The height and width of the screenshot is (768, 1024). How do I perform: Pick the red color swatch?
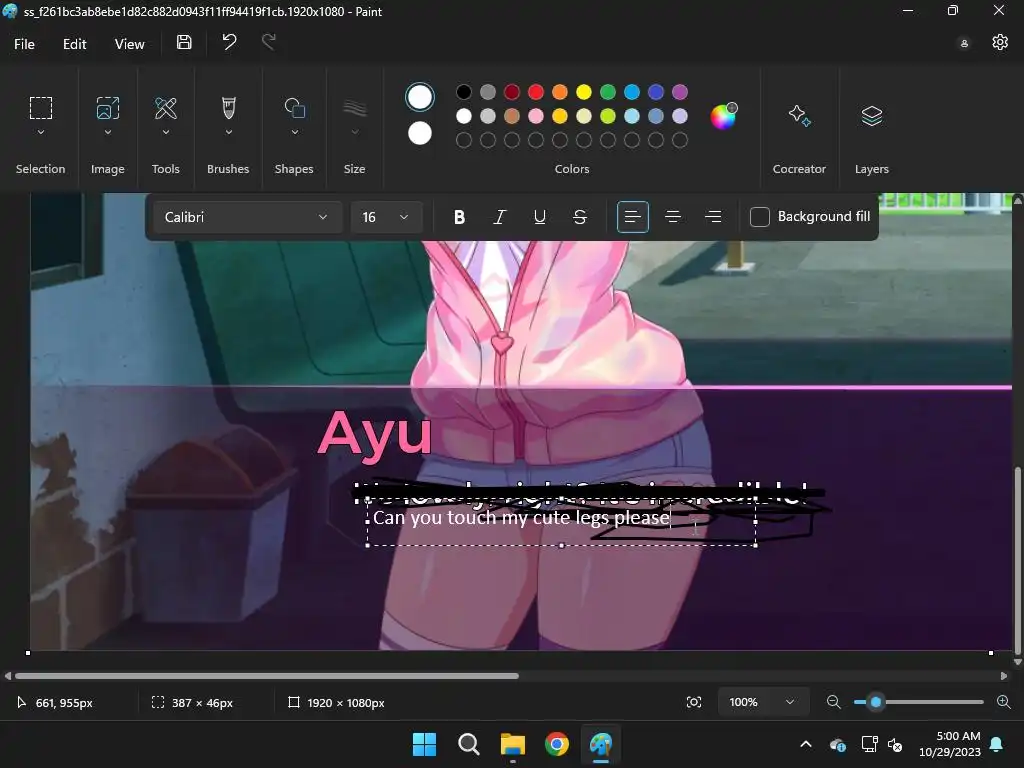click(536, 92)
